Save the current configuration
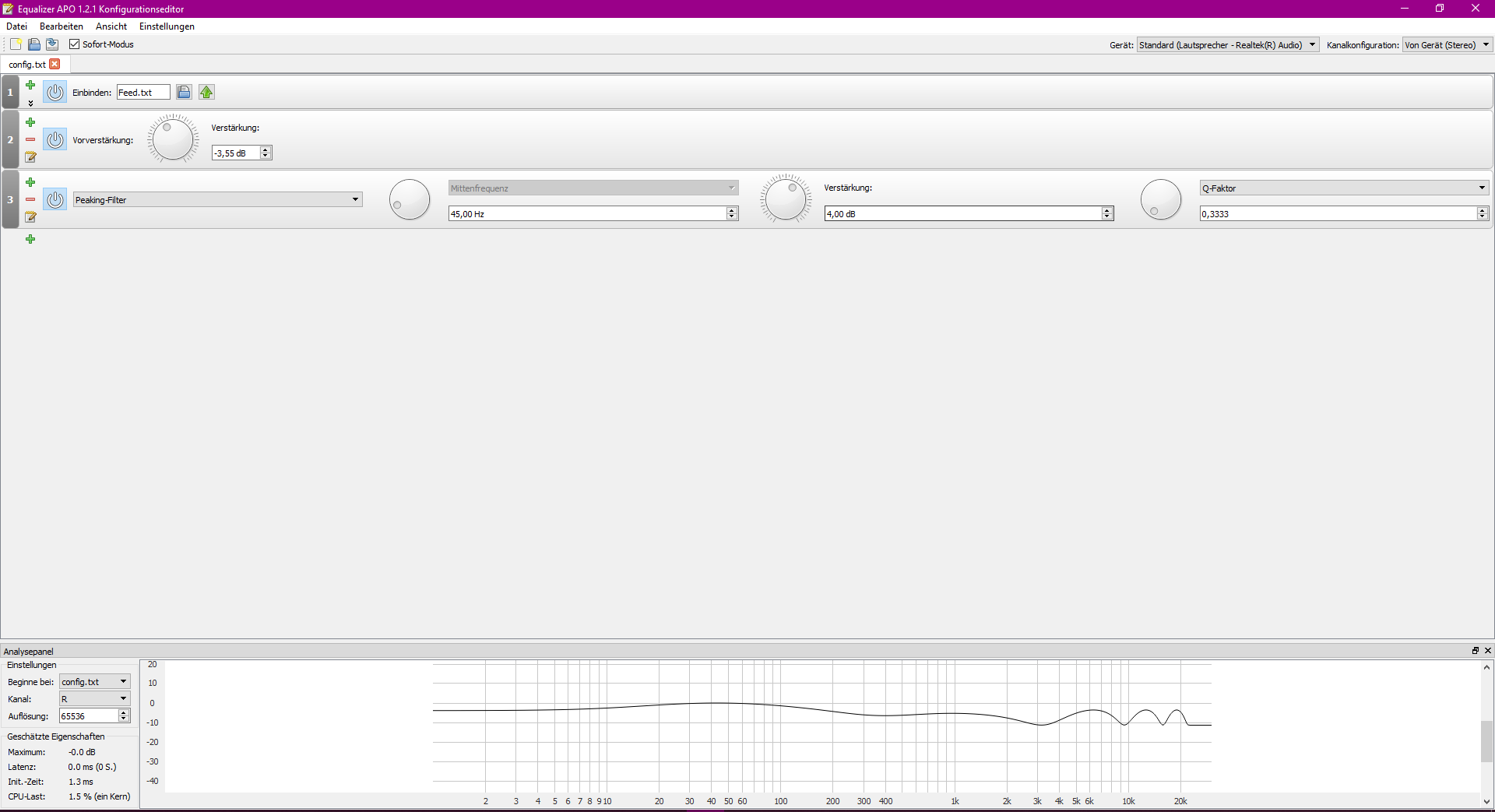This screenshot has width=1495, height=812. (x=52, y=44)
